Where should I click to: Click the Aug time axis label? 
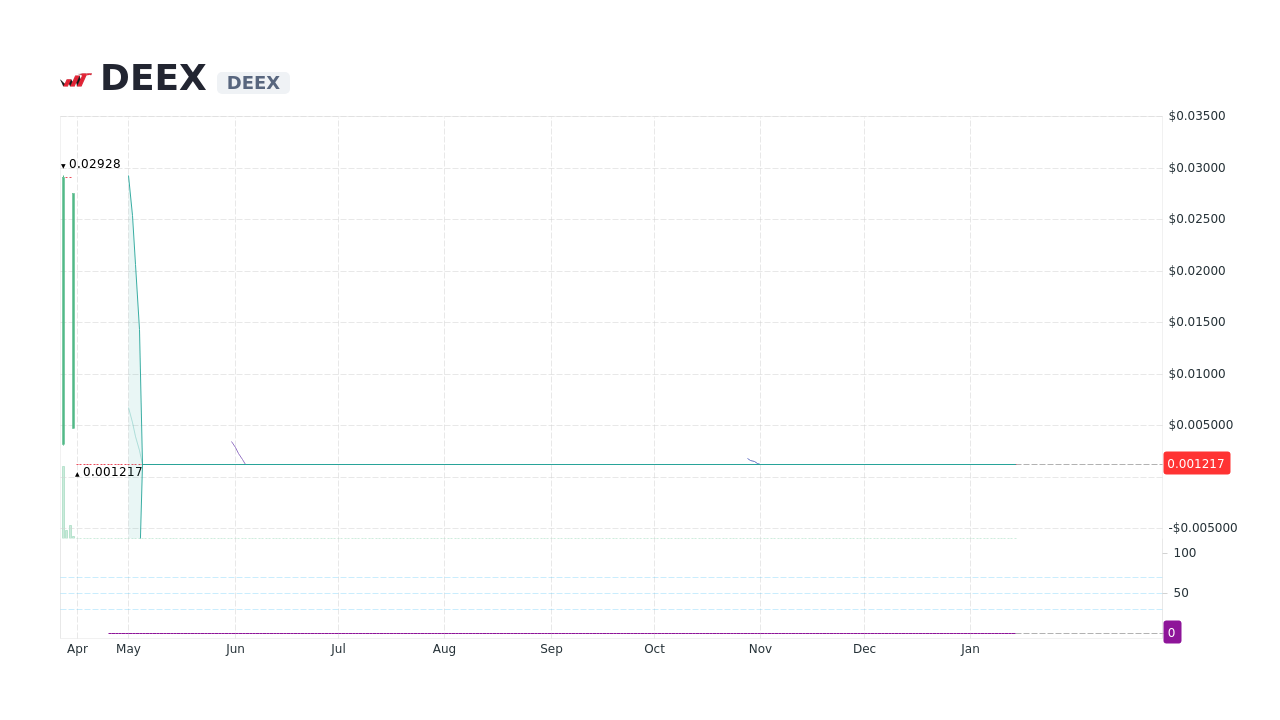pyautogui.click(x=444, y=649)
